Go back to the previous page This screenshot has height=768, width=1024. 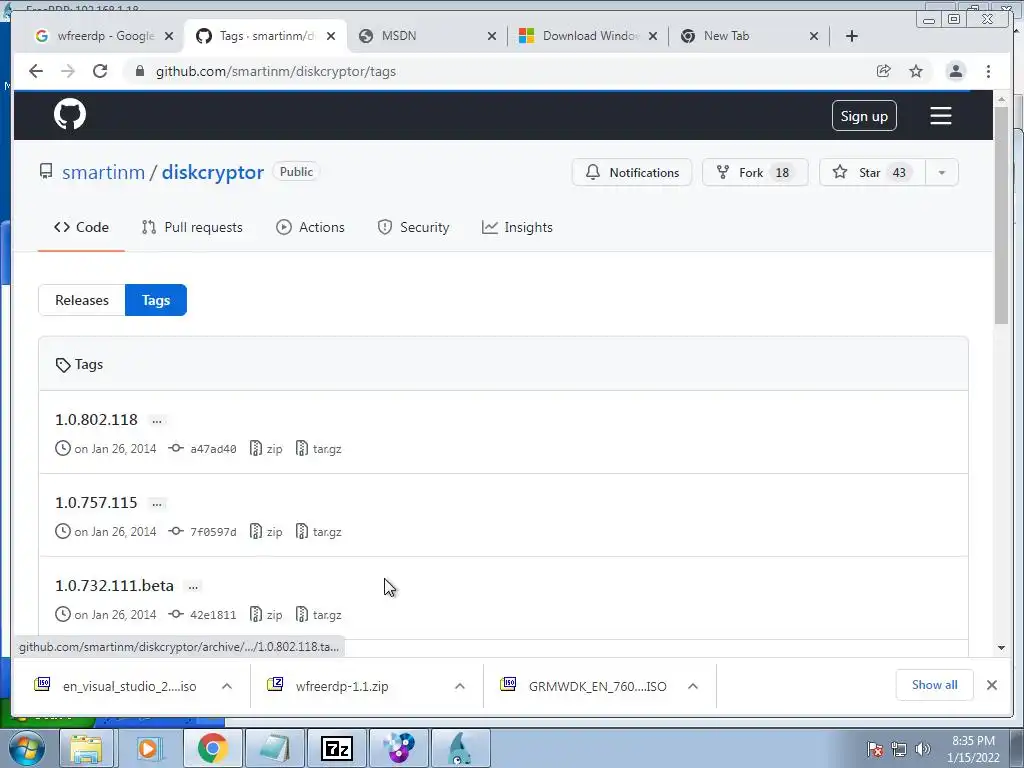36,71
